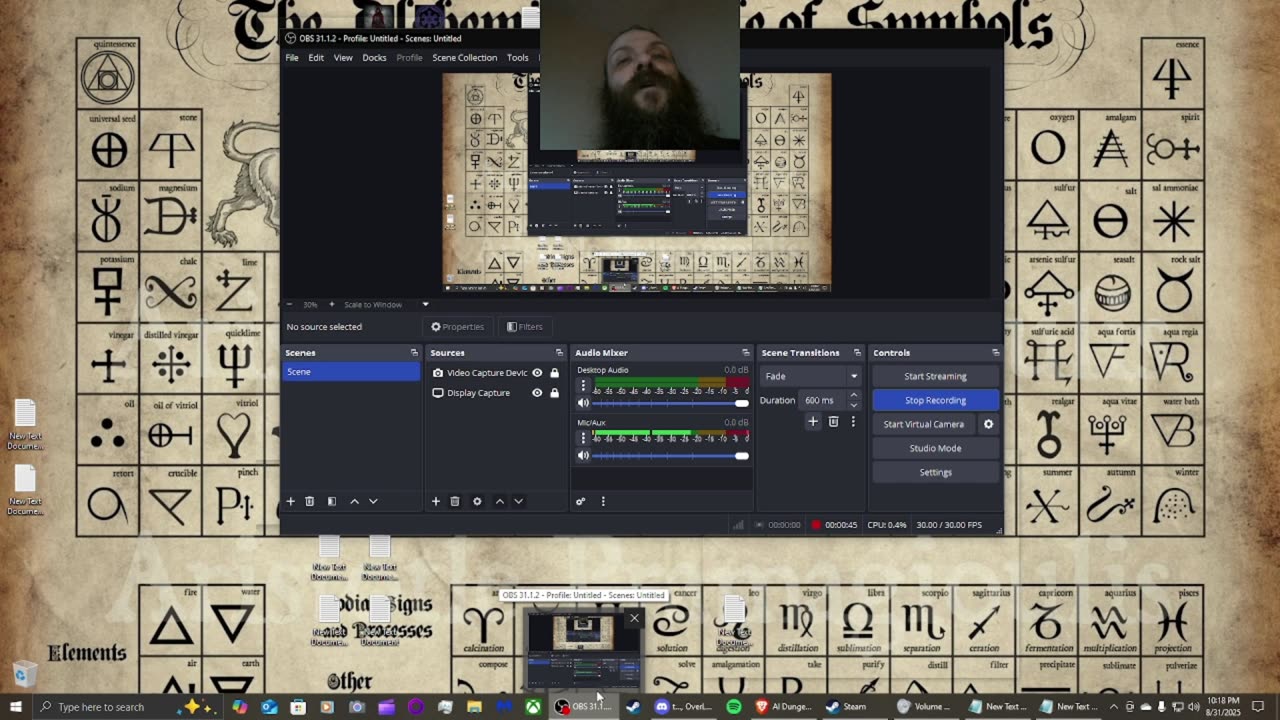
Task: Add a new source with the plus icon
Action: [436, 501]
